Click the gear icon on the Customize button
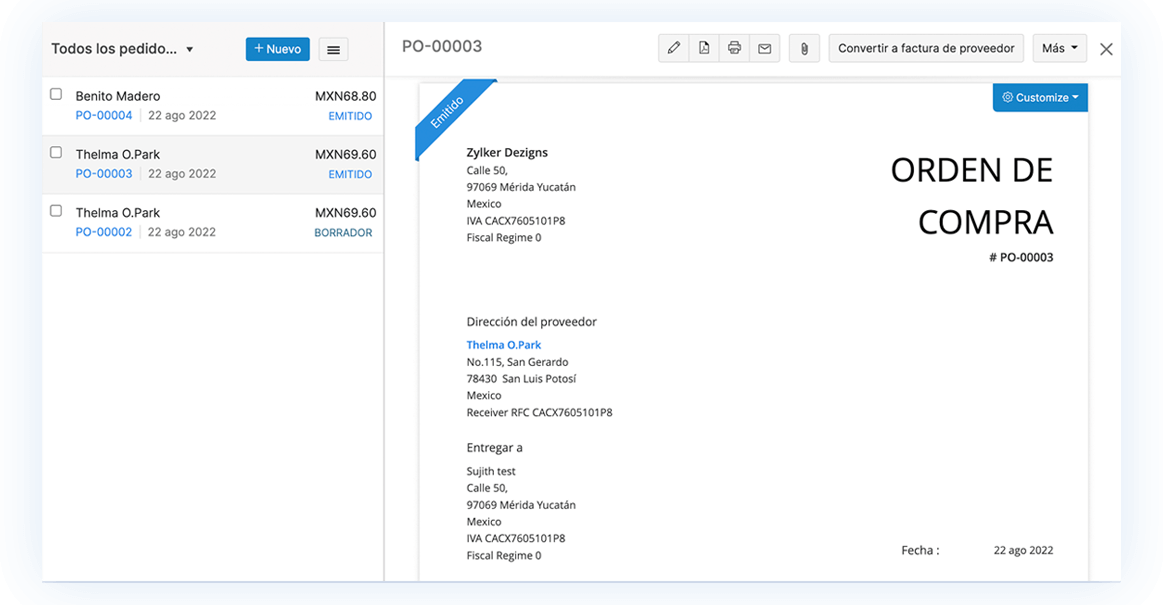The height and width of the screenshot is (605, 1163). pyautogui.click(x=1008, y=97)
